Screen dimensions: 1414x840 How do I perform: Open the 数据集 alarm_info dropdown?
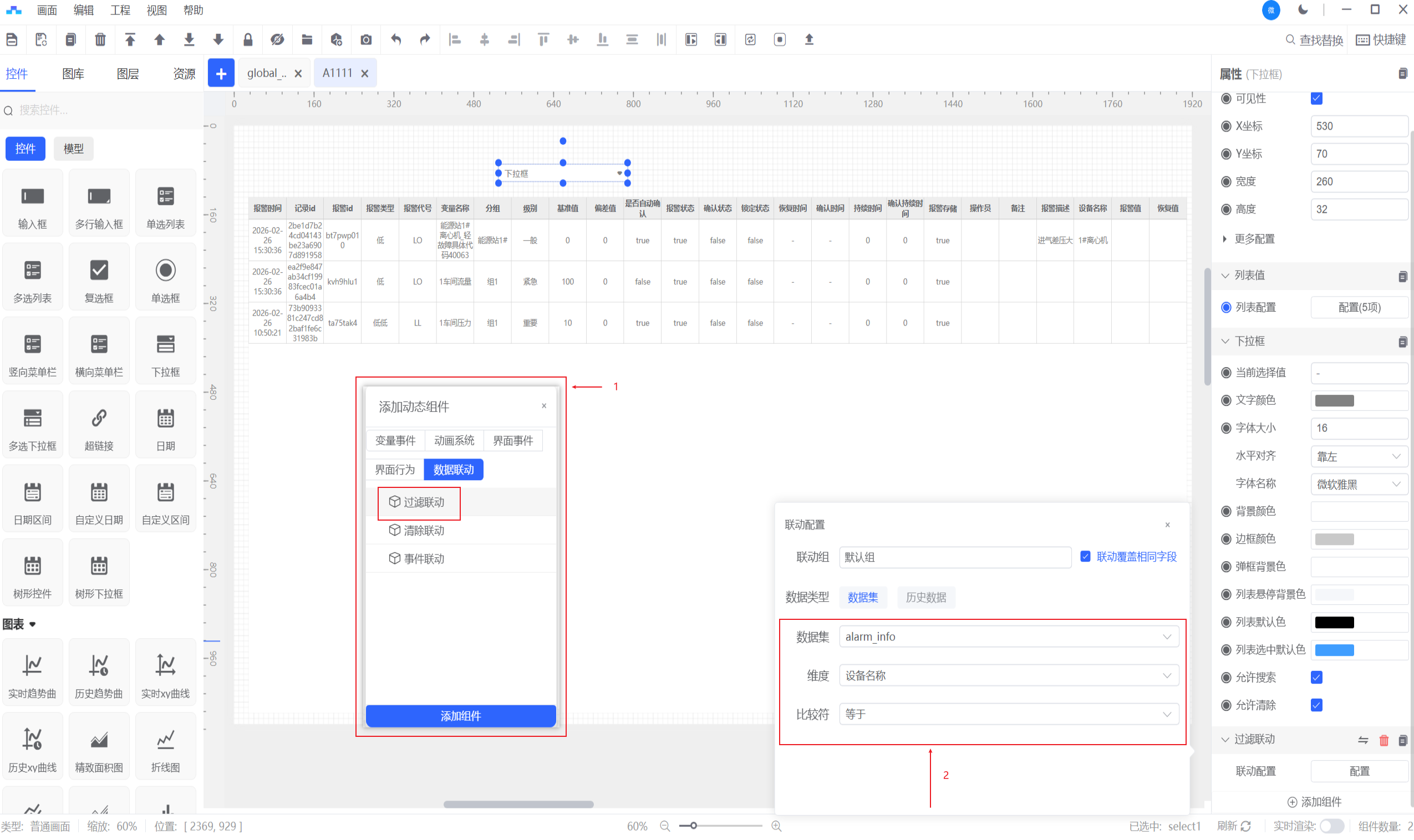point(1008,637)
